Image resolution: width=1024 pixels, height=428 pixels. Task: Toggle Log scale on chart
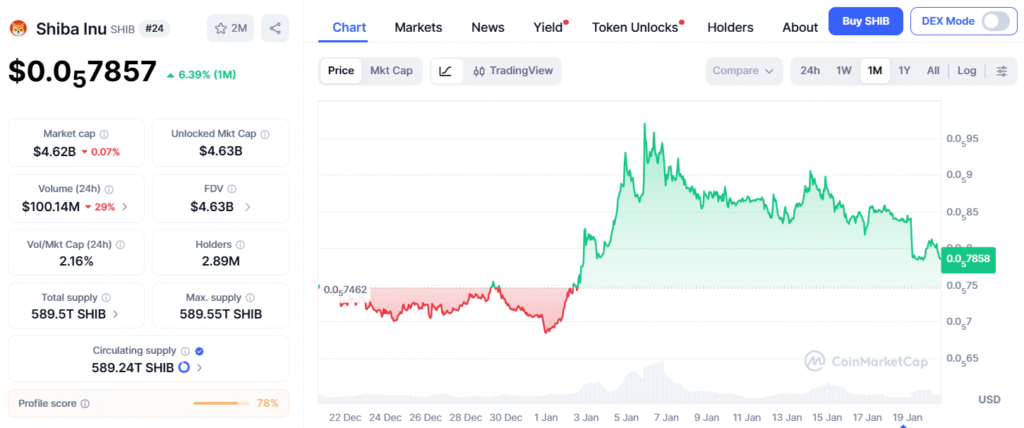[x=966, y=71]
